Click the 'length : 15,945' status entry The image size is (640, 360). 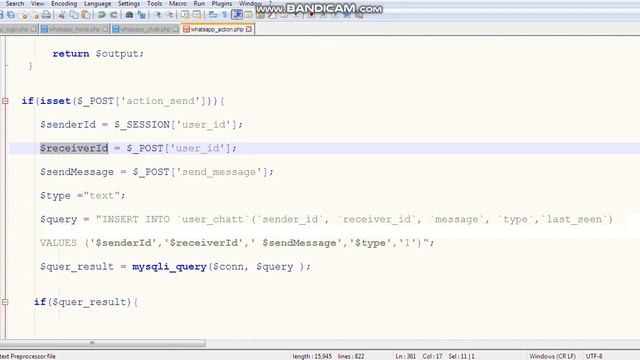point(312,356)
